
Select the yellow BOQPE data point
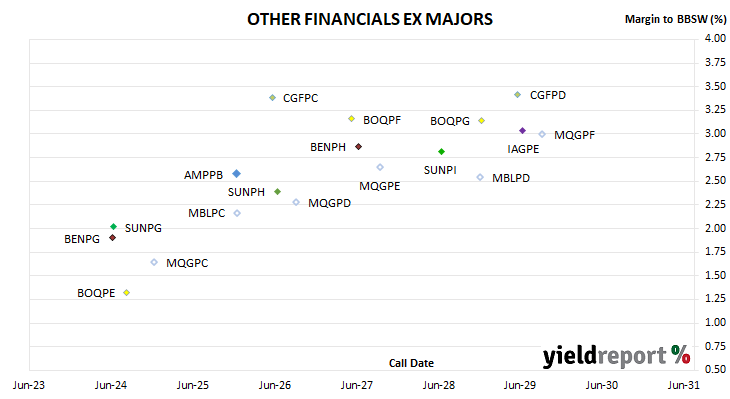coord(126,293)
